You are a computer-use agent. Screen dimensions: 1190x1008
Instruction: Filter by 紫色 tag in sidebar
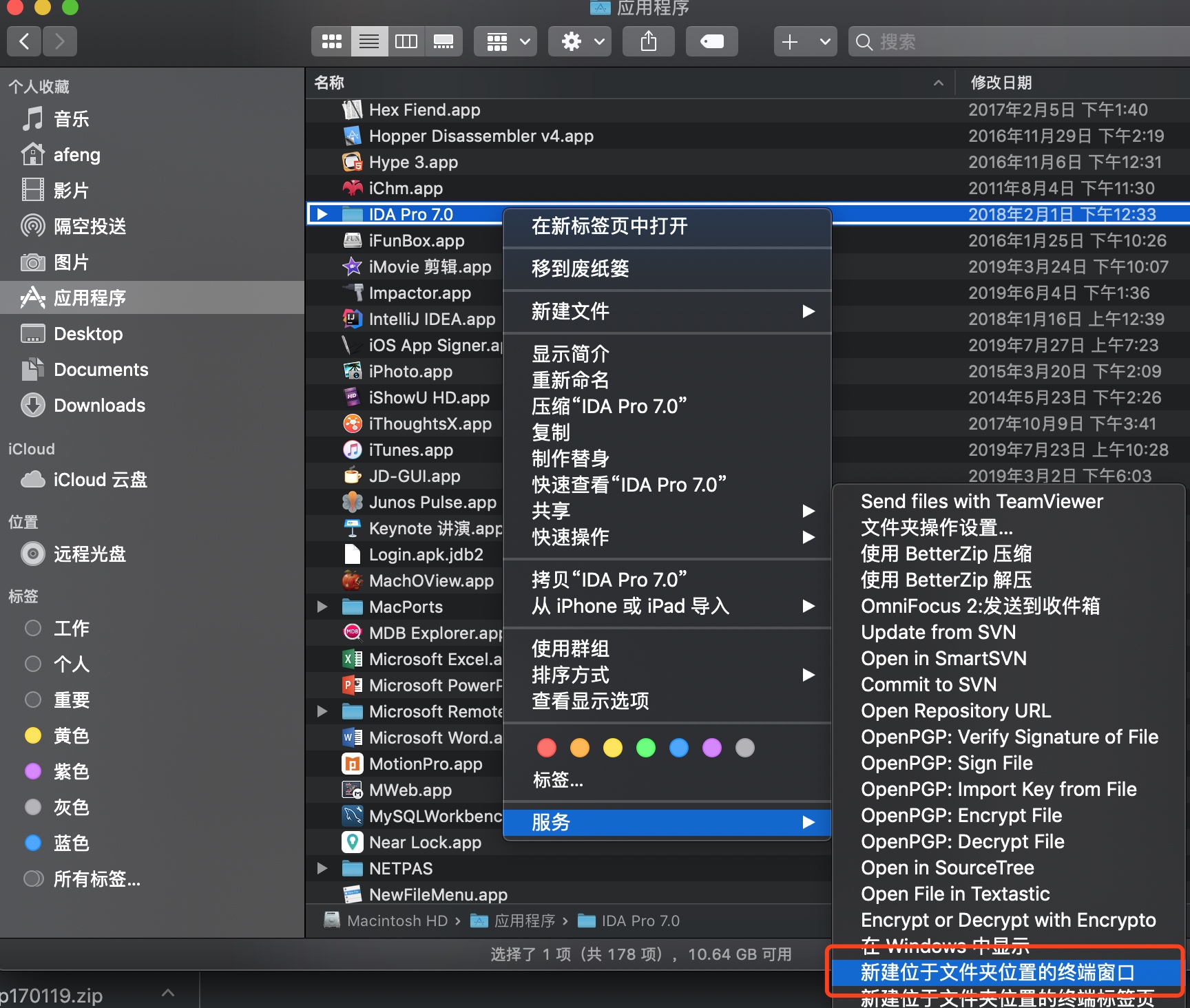click(x=152, y=771)
